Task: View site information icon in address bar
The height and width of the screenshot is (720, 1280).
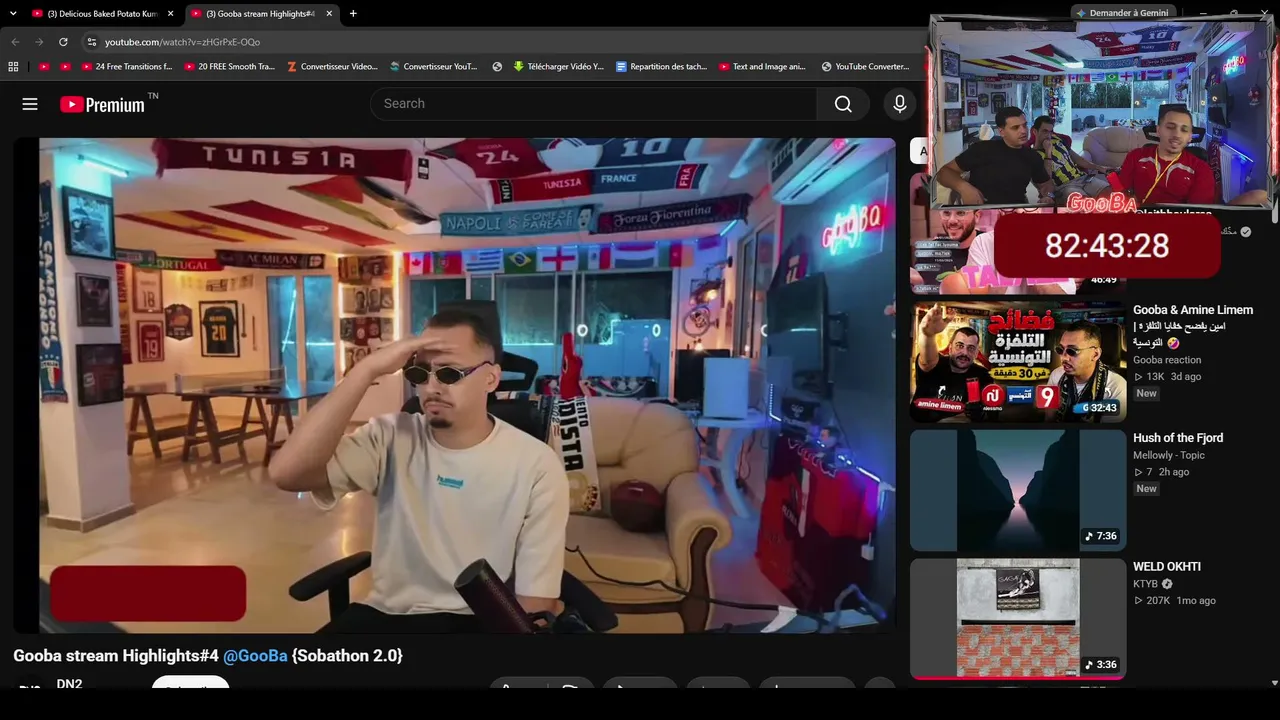Action: [x=91, y=42]
